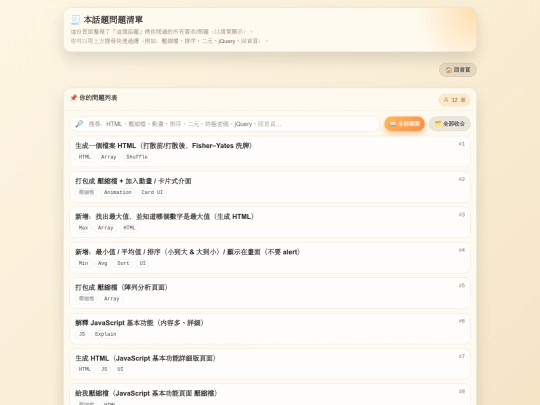This screenshot has width=540, height=405.
Task: Click the Array tag in question #5
Action: click(x=111, y=299)
